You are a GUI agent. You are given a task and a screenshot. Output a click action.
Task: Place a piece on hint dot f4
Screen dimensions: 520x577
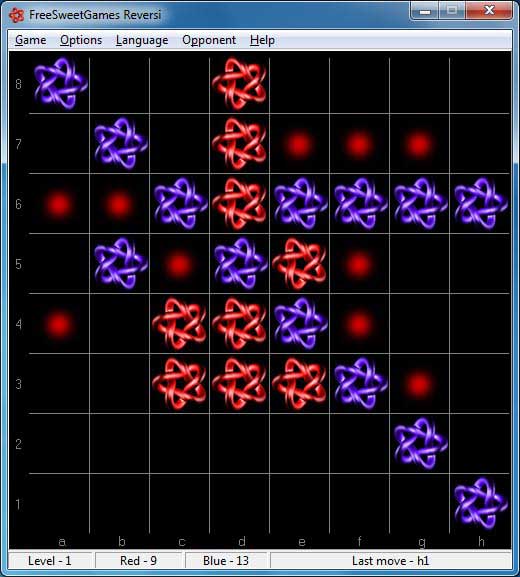click(x=359, y=325)
